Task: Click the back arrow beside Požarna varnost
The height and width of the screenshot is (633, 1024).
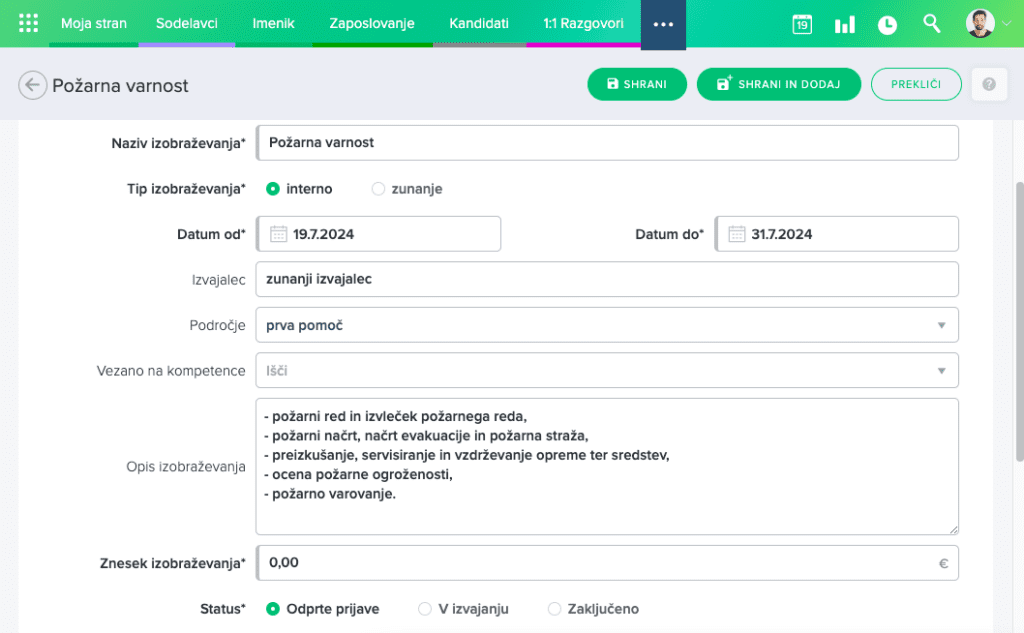Action: point(32,85)
